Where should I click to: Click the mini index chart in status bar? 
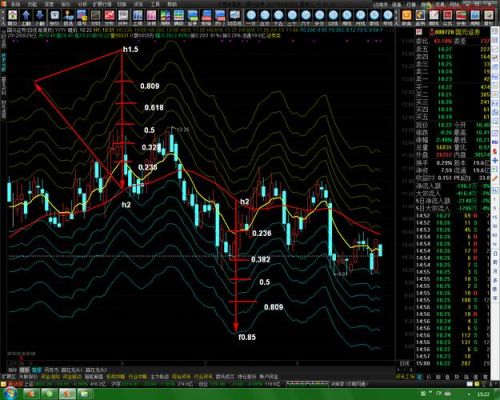pos(306,384)
